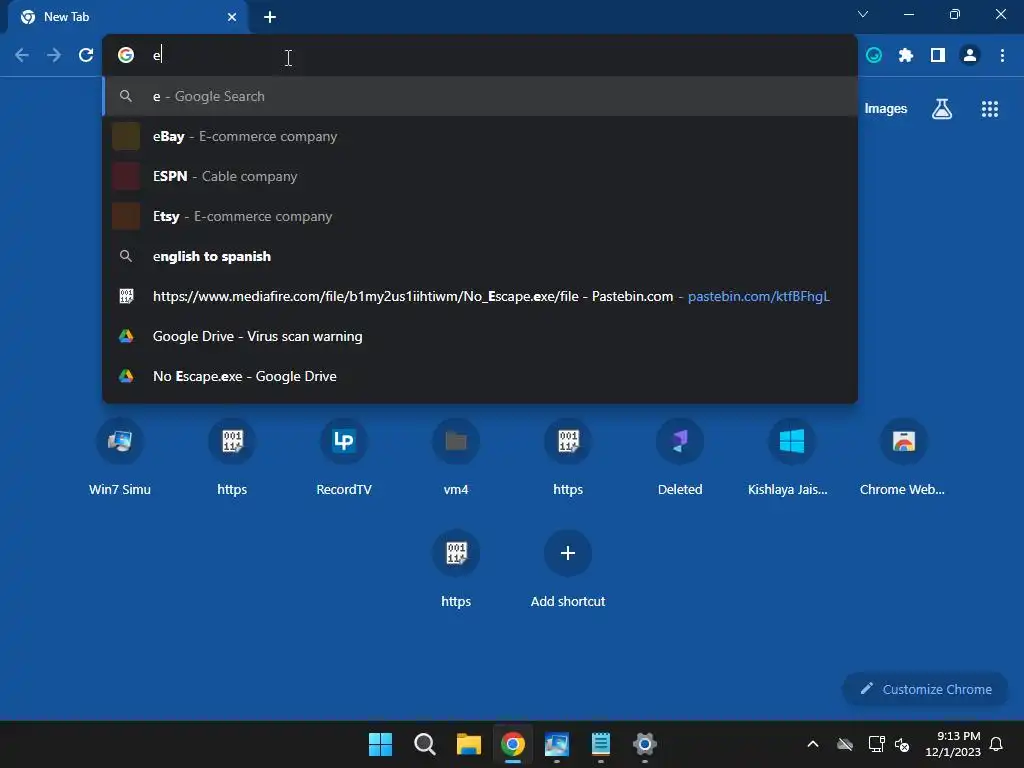The width and height of the screenshot is (1024, 768).
Task: Open the notifications bell
Action: click(x=996, y=744)
